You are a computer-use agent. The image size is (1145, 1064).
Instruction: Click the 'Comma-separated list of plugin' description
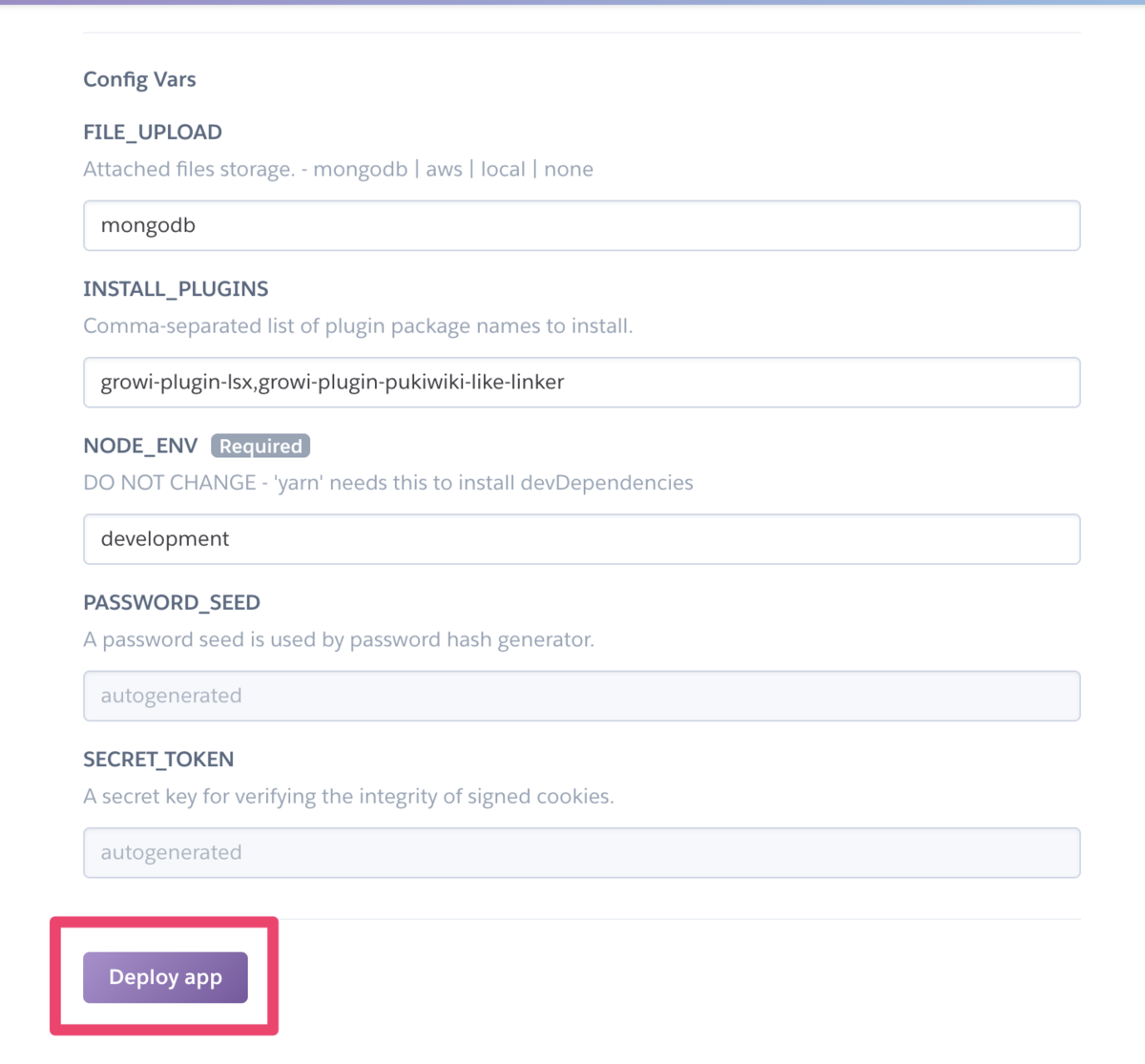(x=358, y=326)
